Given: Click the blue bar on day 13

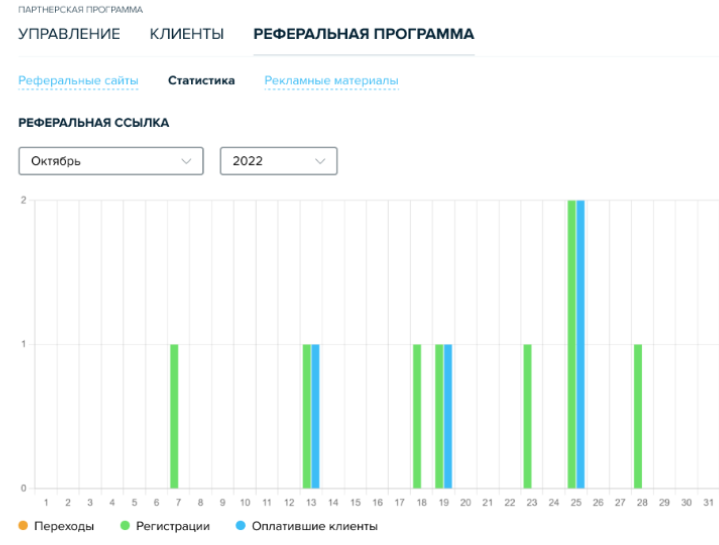Looking at the screenshot, I should (315, 416).
